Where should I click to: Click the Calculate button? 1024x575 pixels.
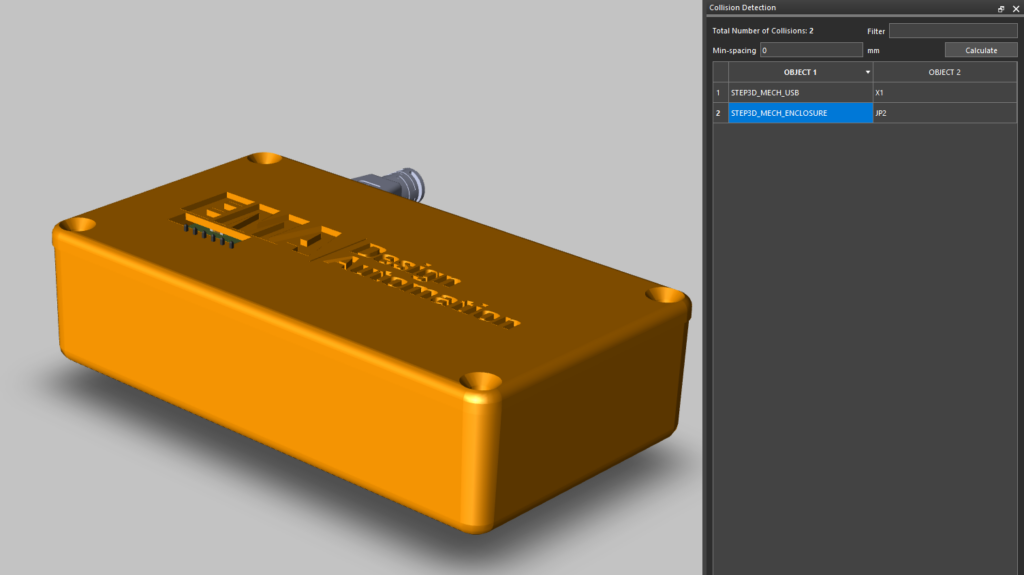(x=981, y=50)
